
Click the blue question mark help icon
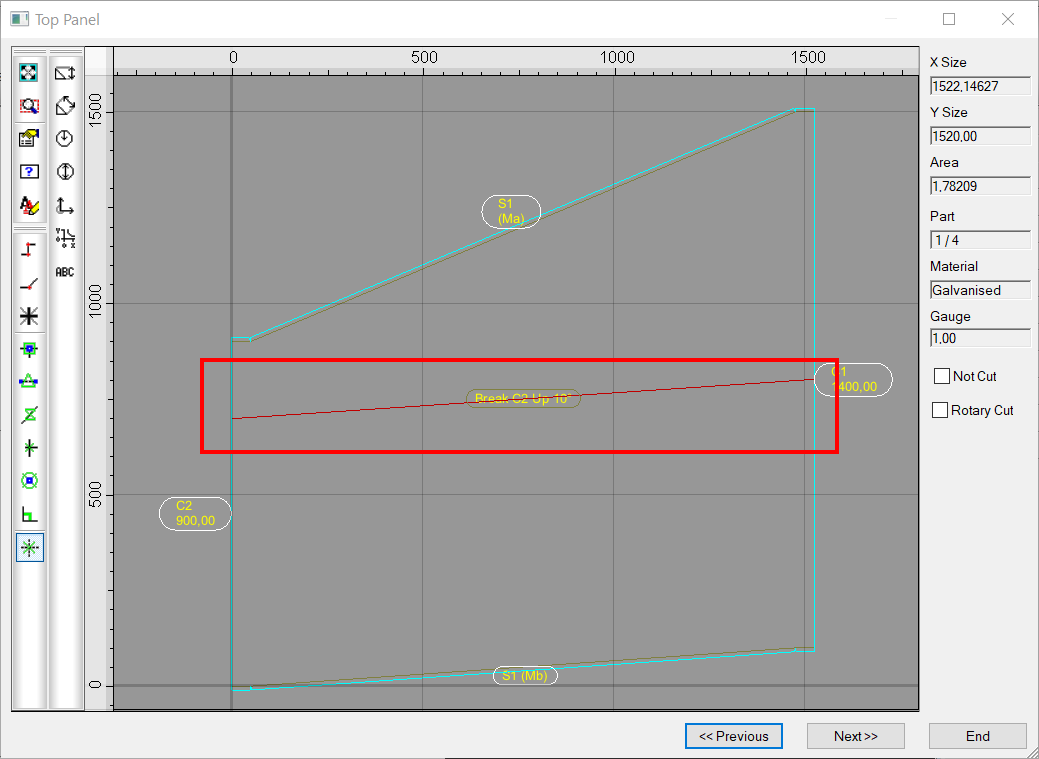coord(28,172)
